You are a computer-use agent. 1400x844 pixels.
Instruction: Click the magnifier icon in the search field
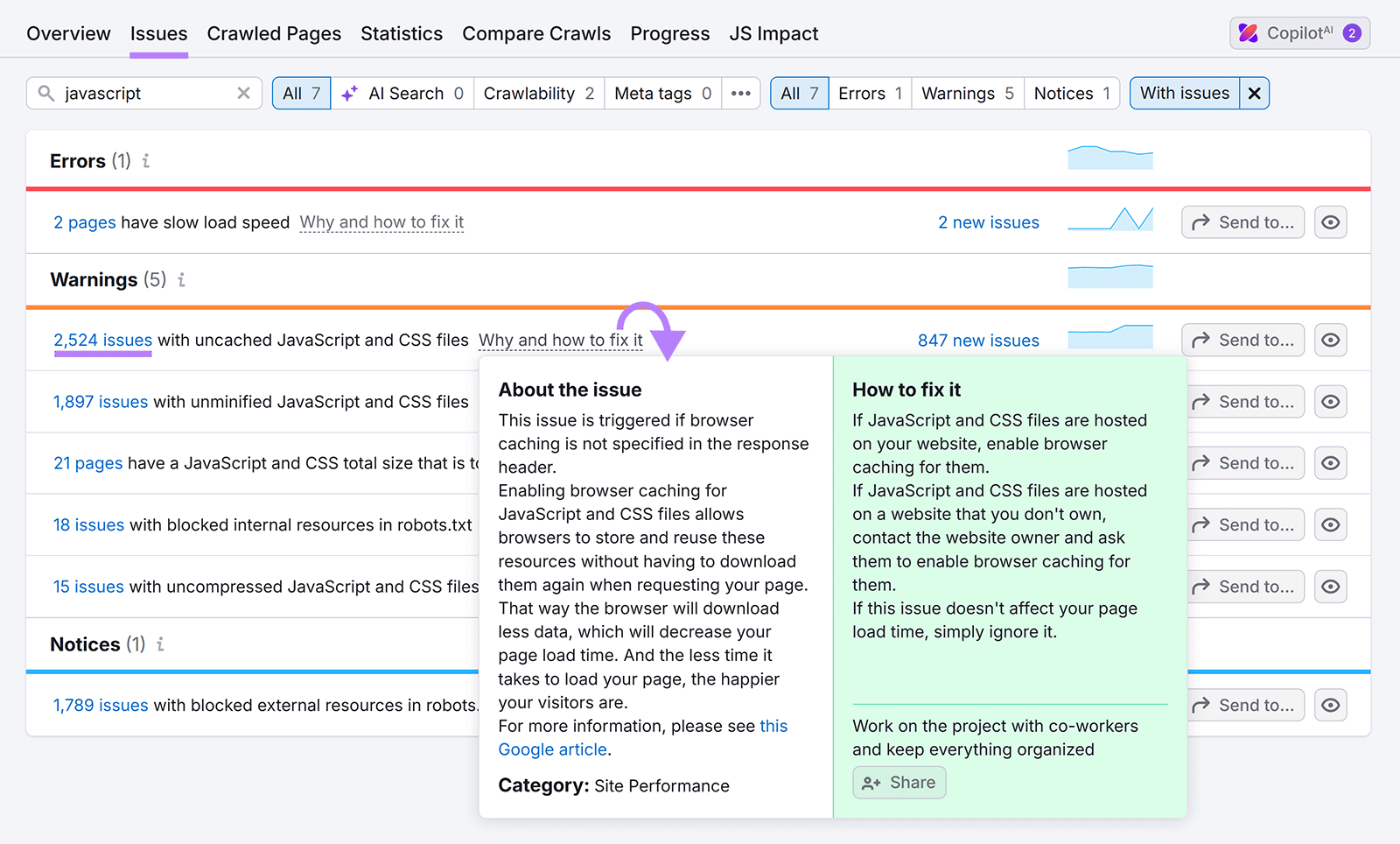(45, 93)
